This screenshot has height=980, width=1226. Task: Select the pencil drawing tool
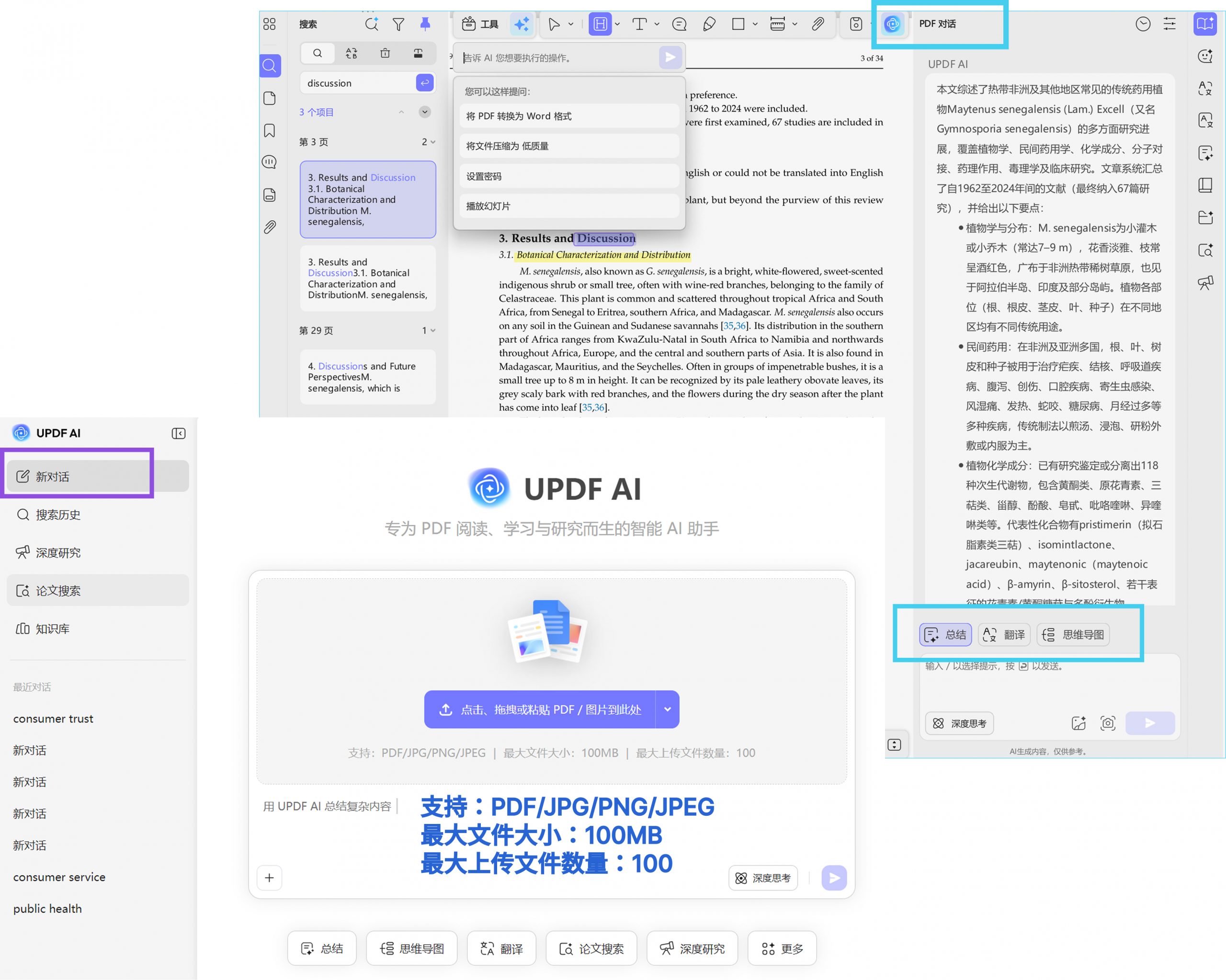(709, 24)
